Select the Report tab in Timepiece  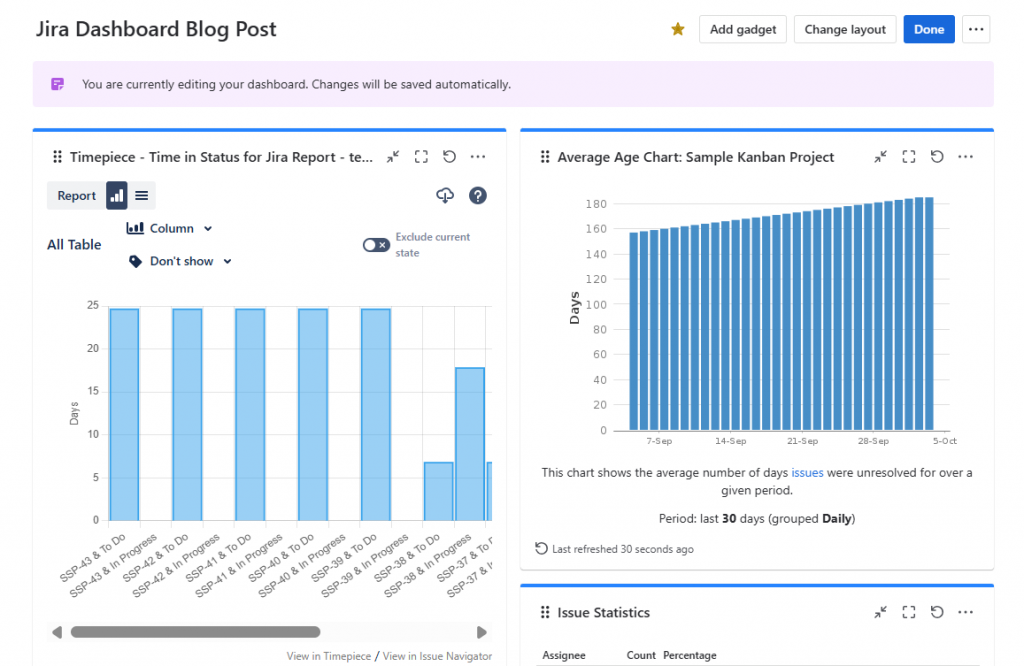[76, 196]
